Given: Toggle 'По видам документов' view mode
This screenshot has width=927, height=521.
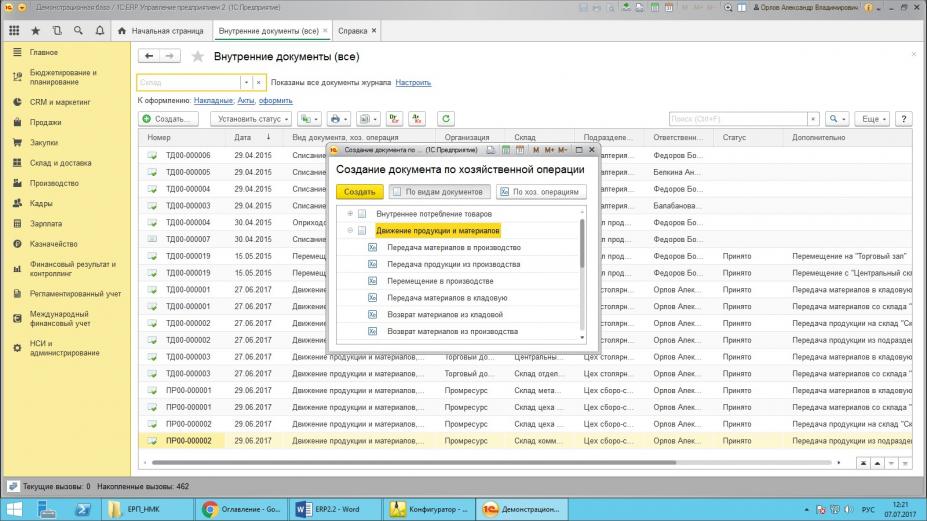Looking at the screenshot, I should click(439, 191).
